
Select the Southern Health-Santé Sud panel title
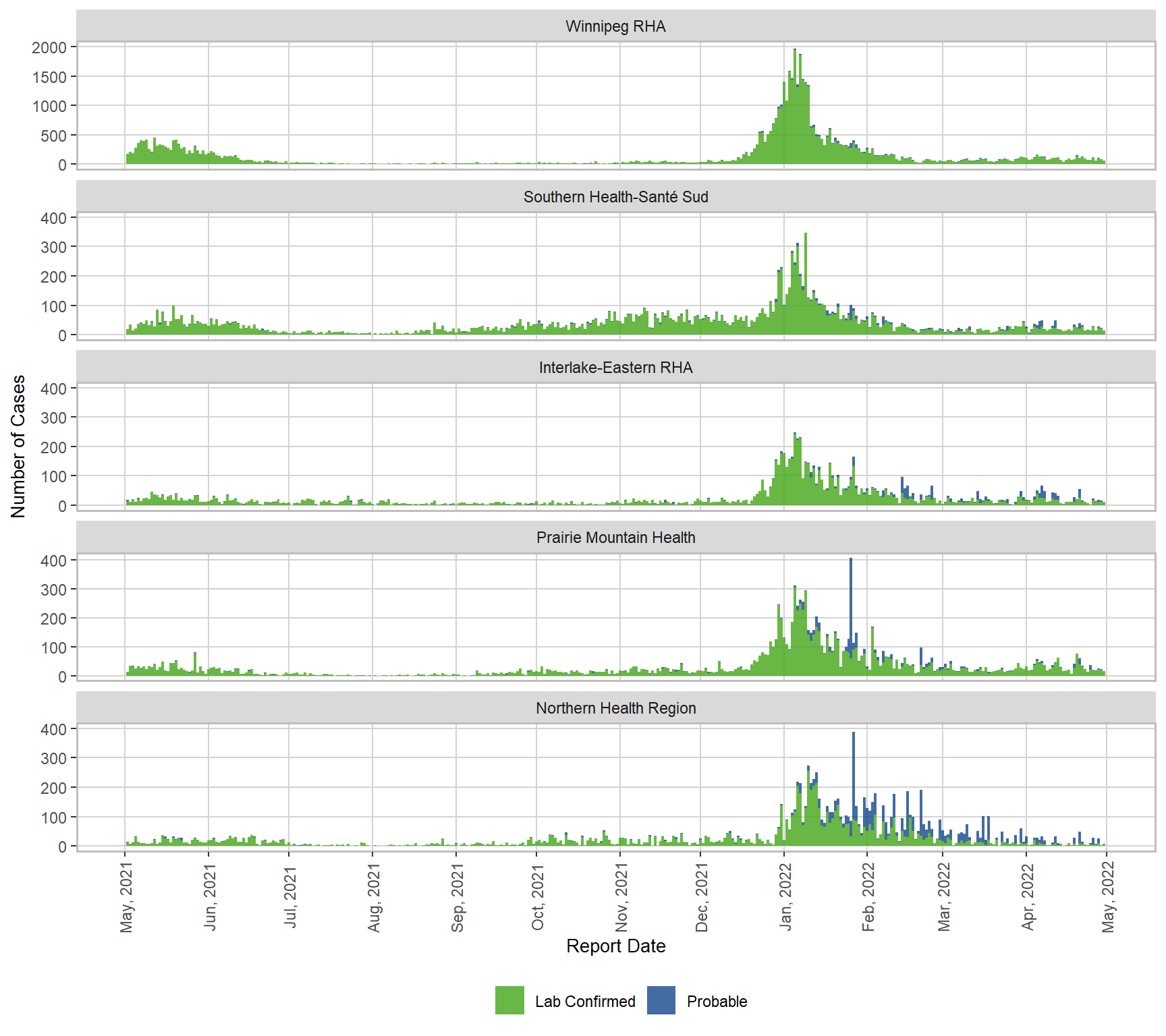pos(615,197)
